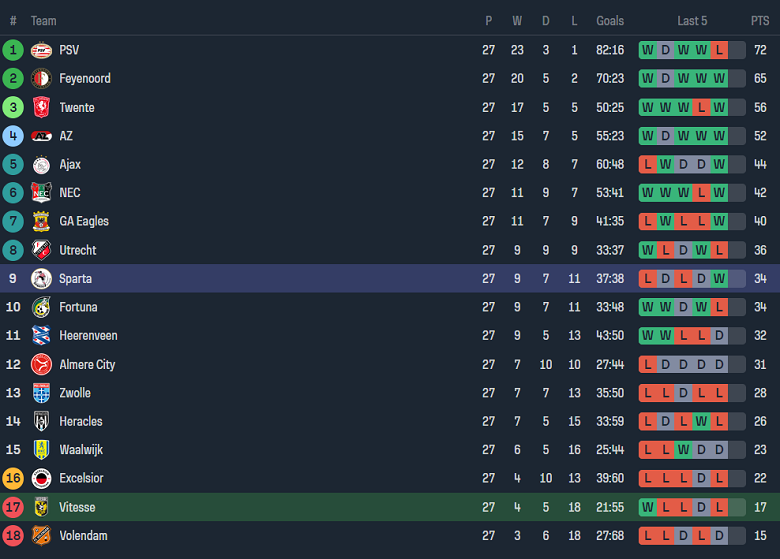This screenshot has height=559, width=780.
Task: Click the Twente club crest
Action: click(x=41, y=107)
